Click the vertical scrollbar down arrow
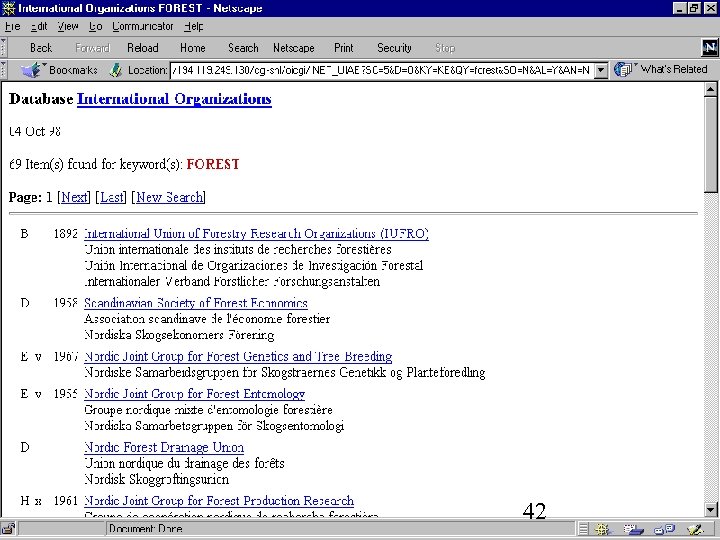The height and width of the screenshot is (540, 720). [710, 509]
